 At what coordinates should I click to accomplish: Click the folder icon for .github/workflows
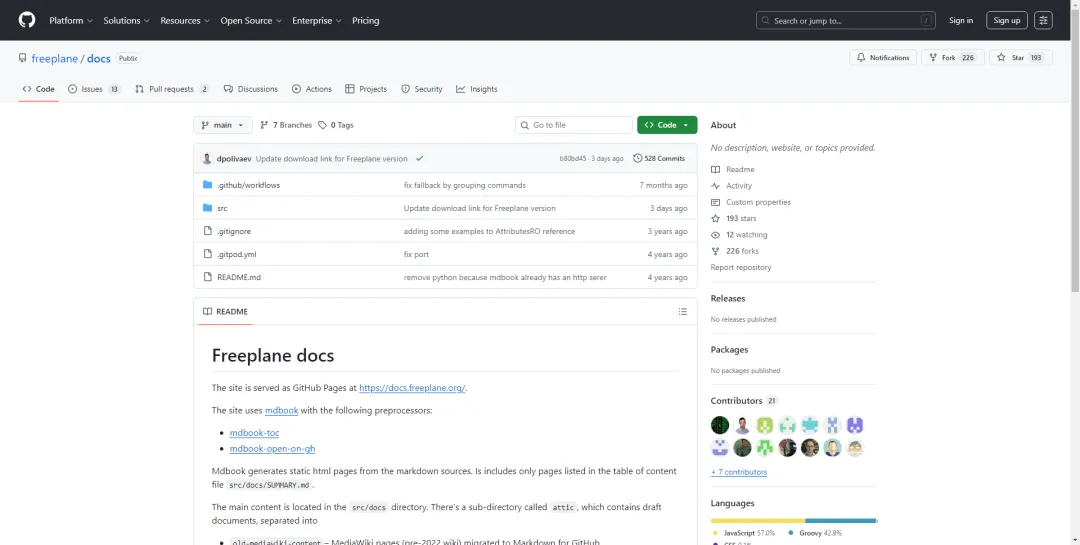pyautogui.click(x=207, y=185)
